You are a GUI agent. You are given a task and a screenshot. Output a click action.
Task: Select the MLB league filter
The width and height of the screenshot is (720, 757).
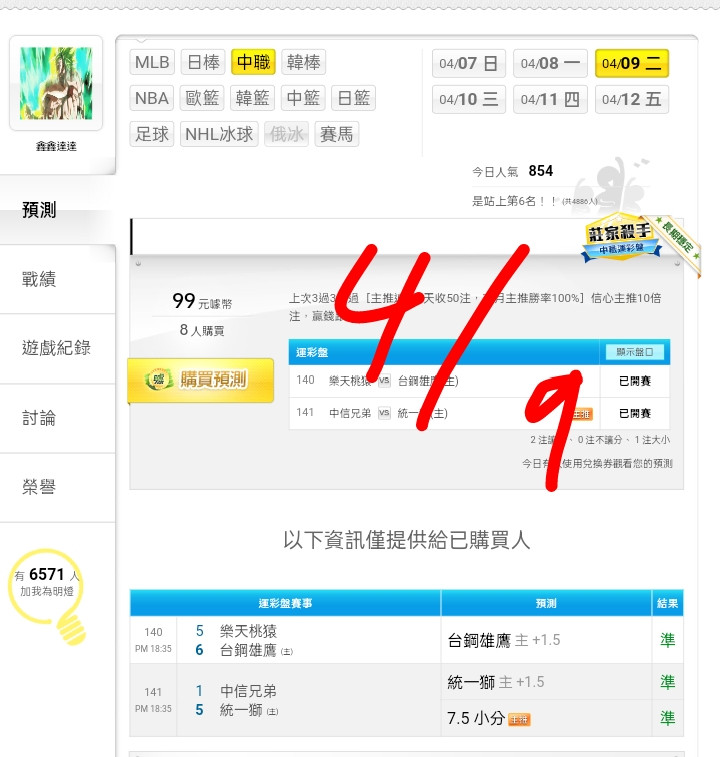152,62
